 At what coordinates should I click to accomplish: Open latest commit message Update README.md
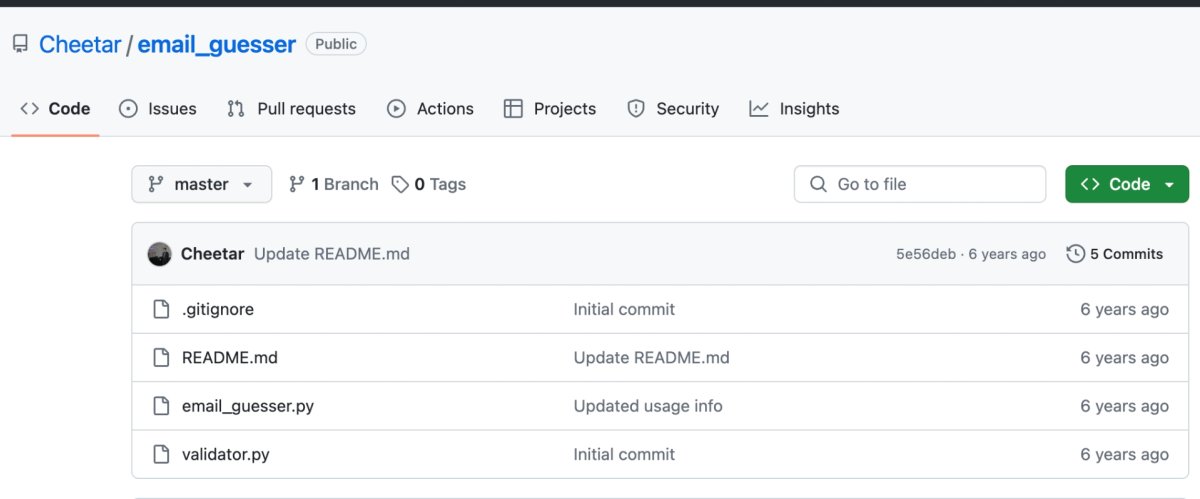click(332, 254)
